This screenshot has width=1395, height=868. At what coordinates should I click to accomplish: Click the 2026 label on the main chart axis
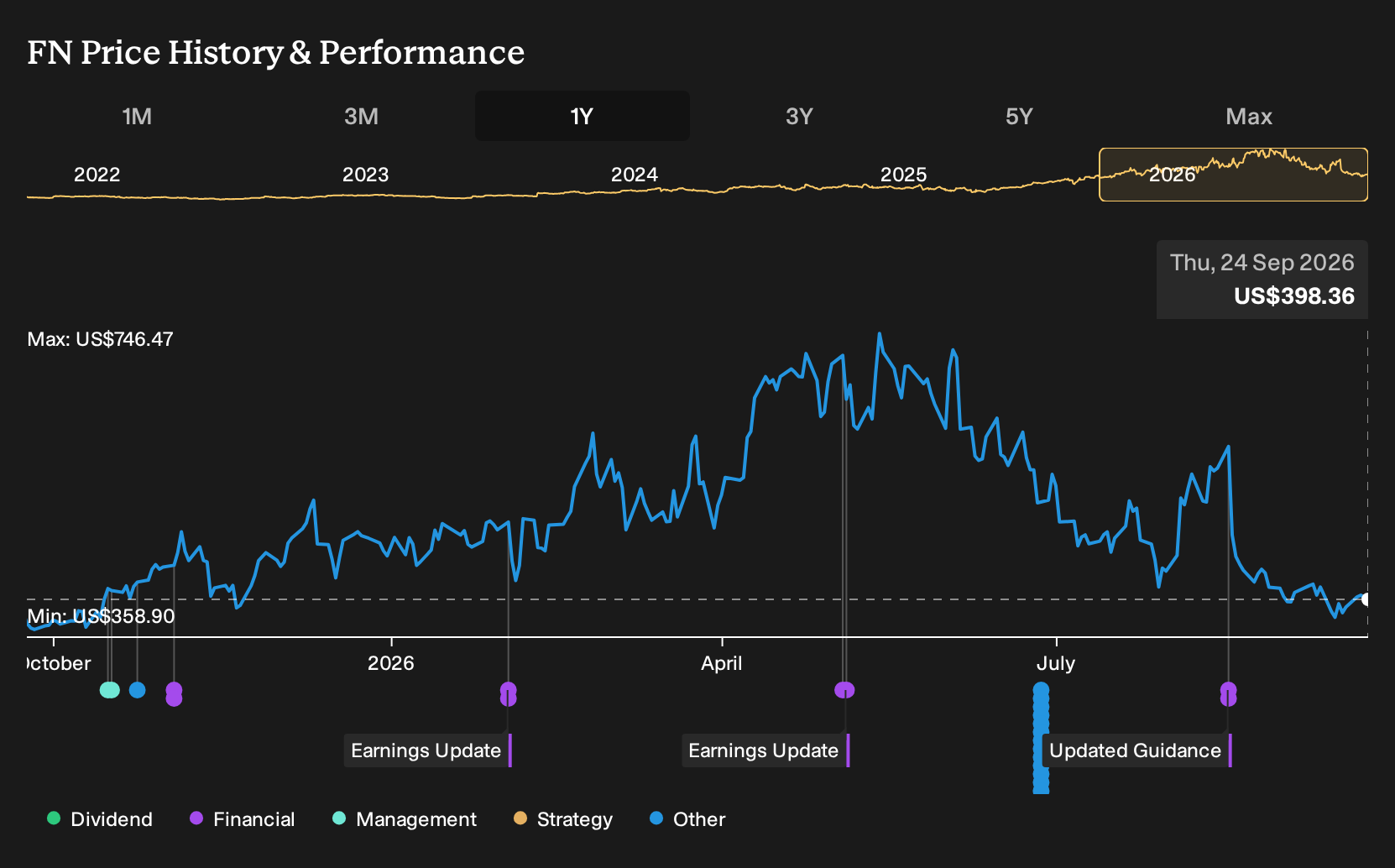point(391,663)
